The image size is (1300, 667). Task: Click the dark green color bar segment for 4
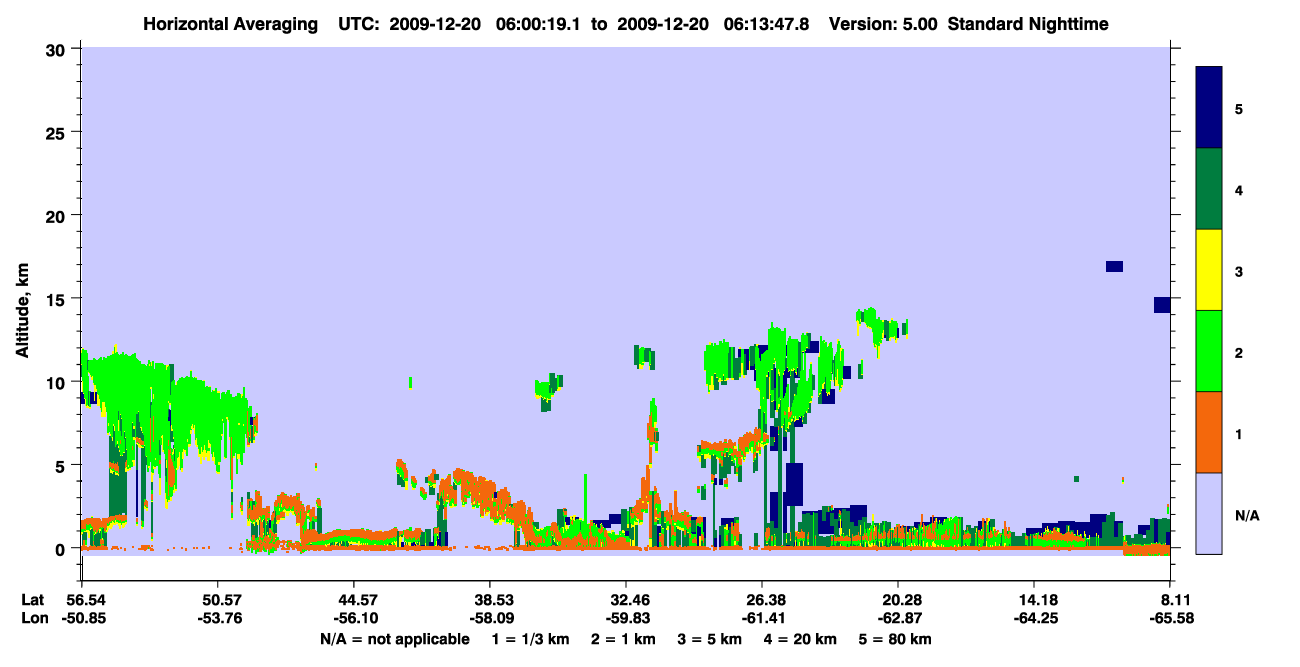click(1209, 189)
